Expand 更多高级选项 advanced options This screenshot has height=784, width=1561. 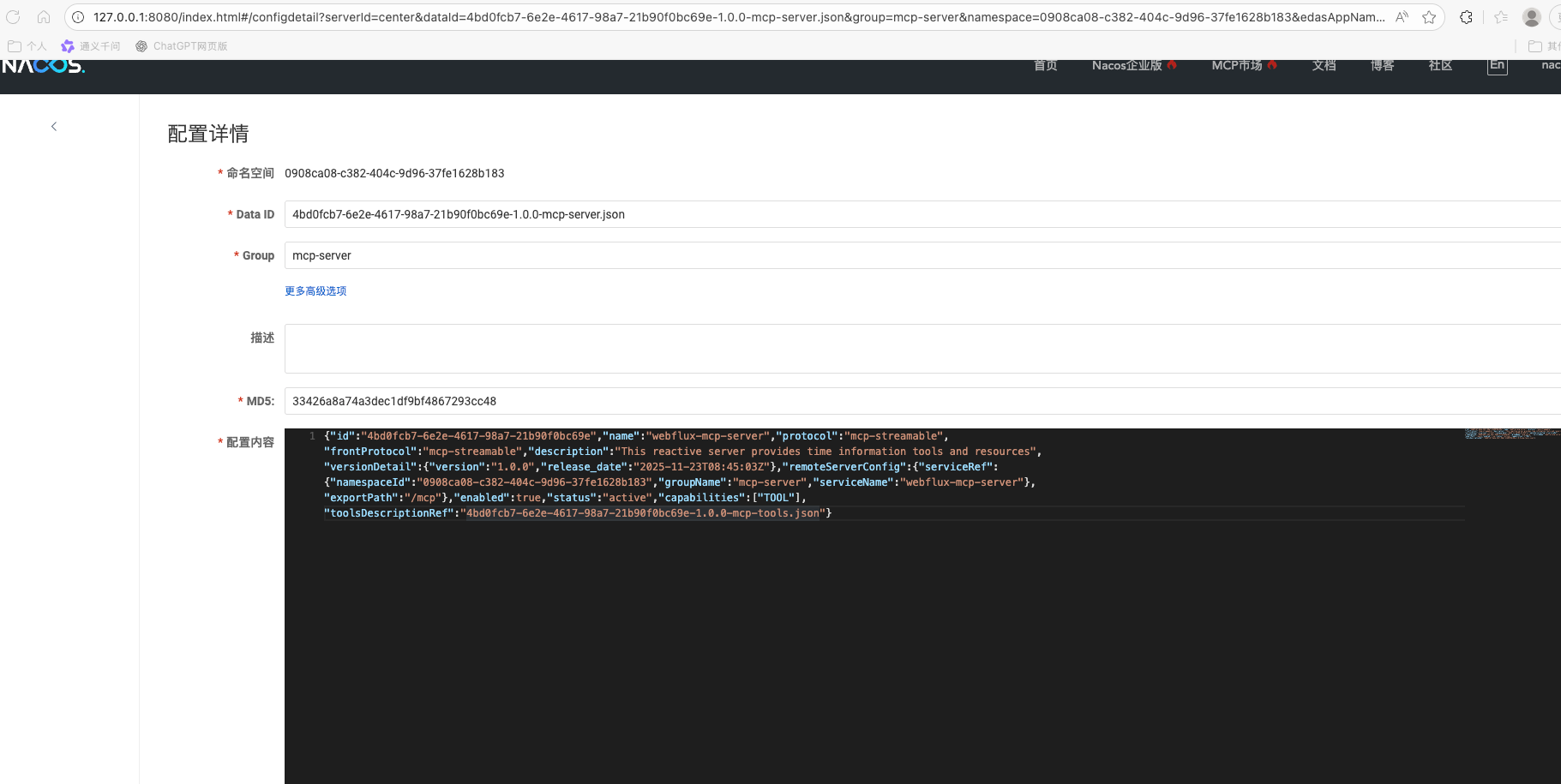click(315, 291)
